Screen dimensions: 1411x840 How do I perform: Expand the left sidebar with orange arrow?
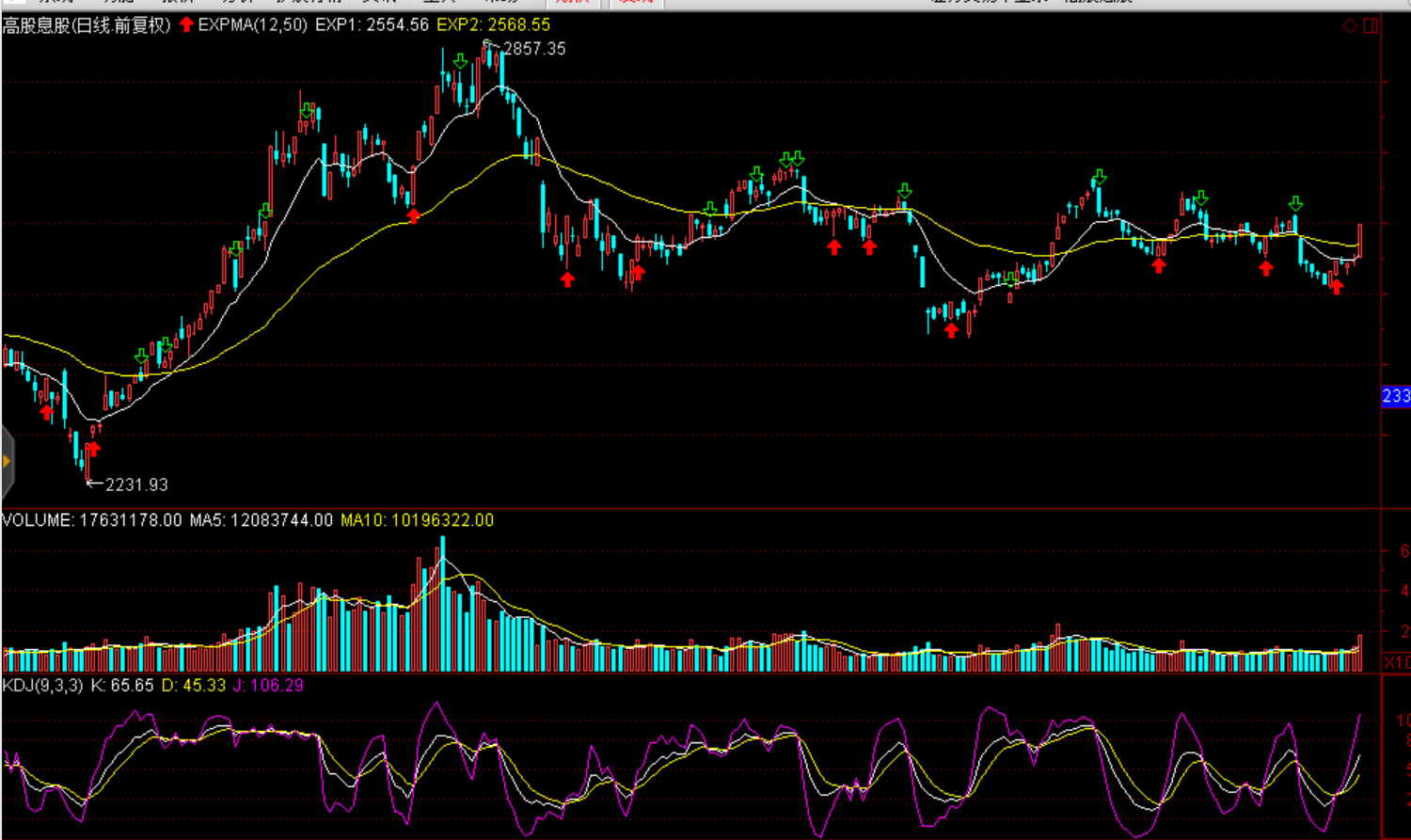click(x=7, y=461)
